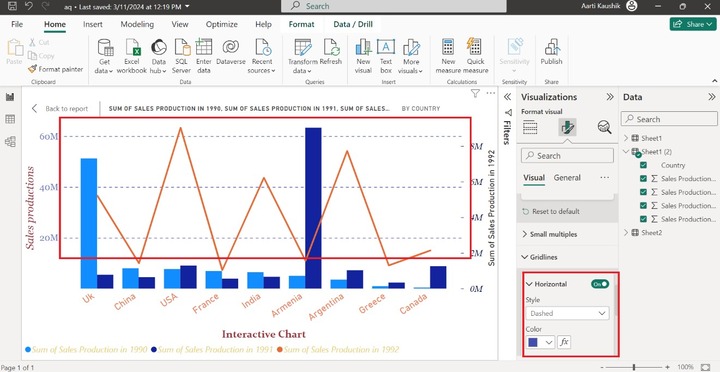Open Recent sources
Viewport: 720px width, 372px height.
(x=262, y=56)
